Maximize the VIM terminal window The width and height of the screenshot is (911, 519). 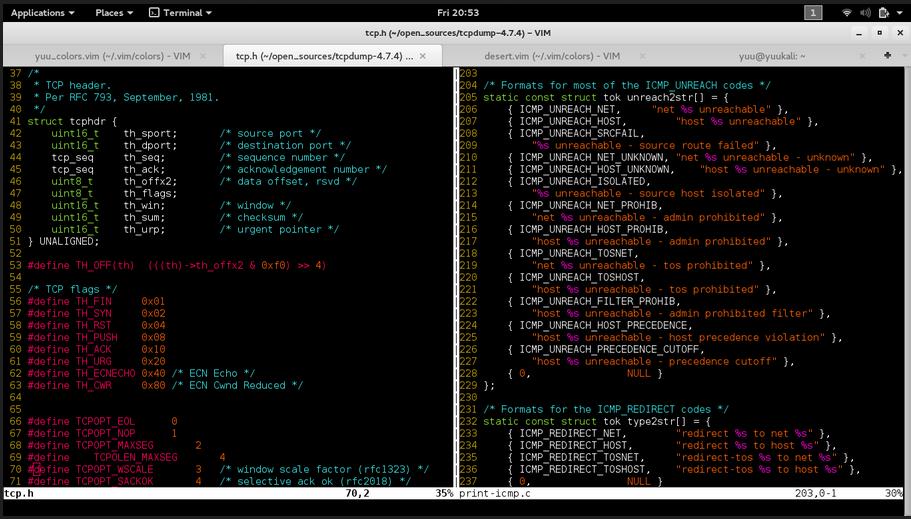880,33
